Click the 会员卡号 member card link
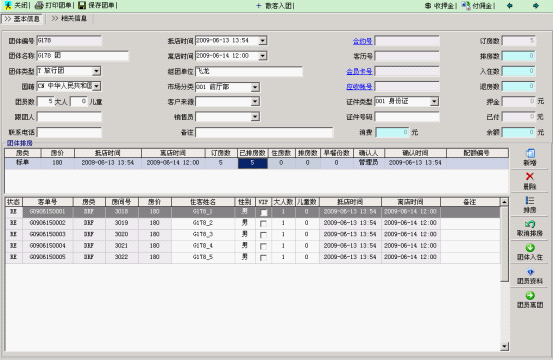 coord(359,72)
